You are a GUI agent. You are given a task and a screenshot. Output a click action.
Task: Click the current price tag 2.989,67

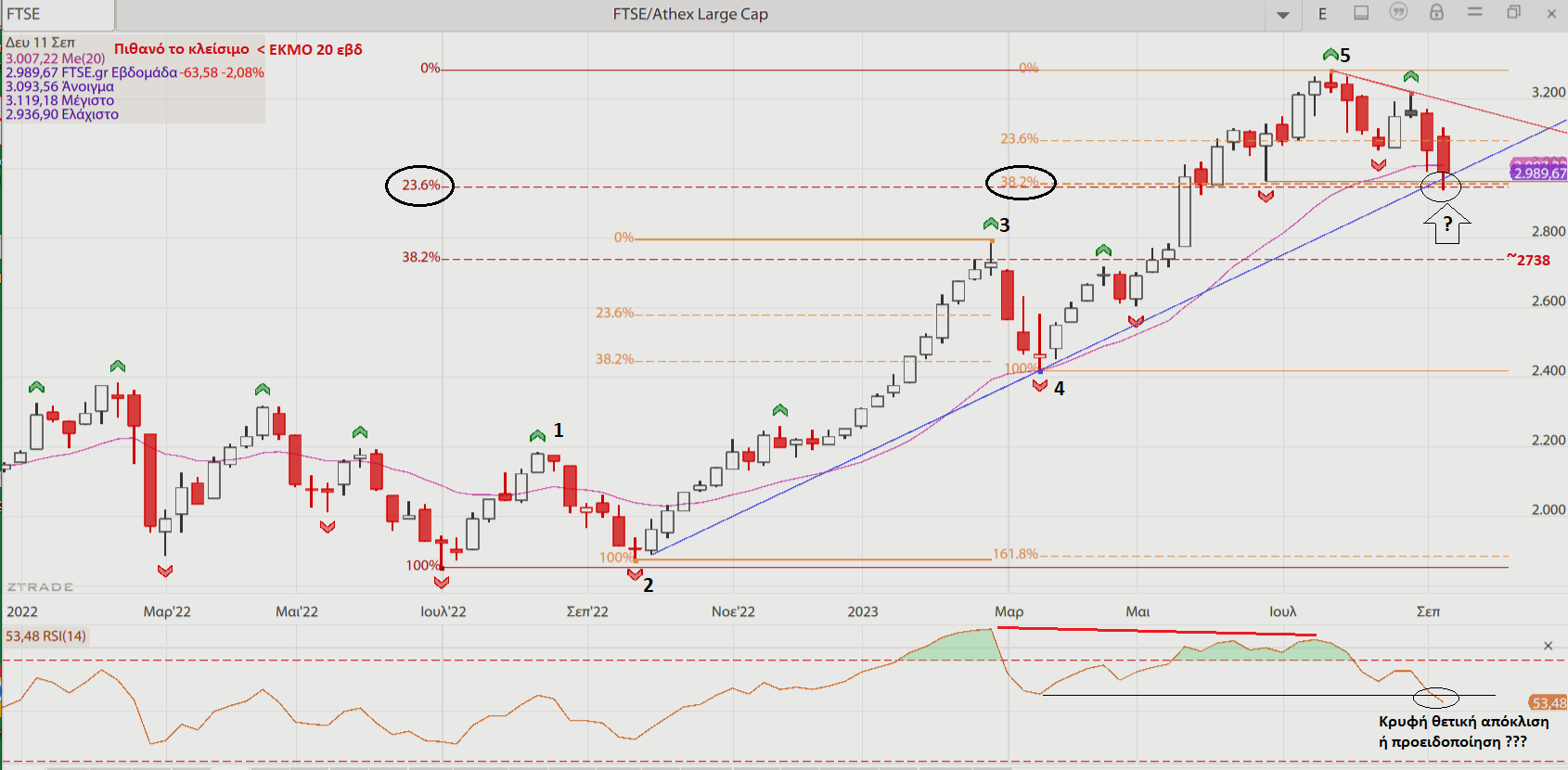pos(1539,173)
